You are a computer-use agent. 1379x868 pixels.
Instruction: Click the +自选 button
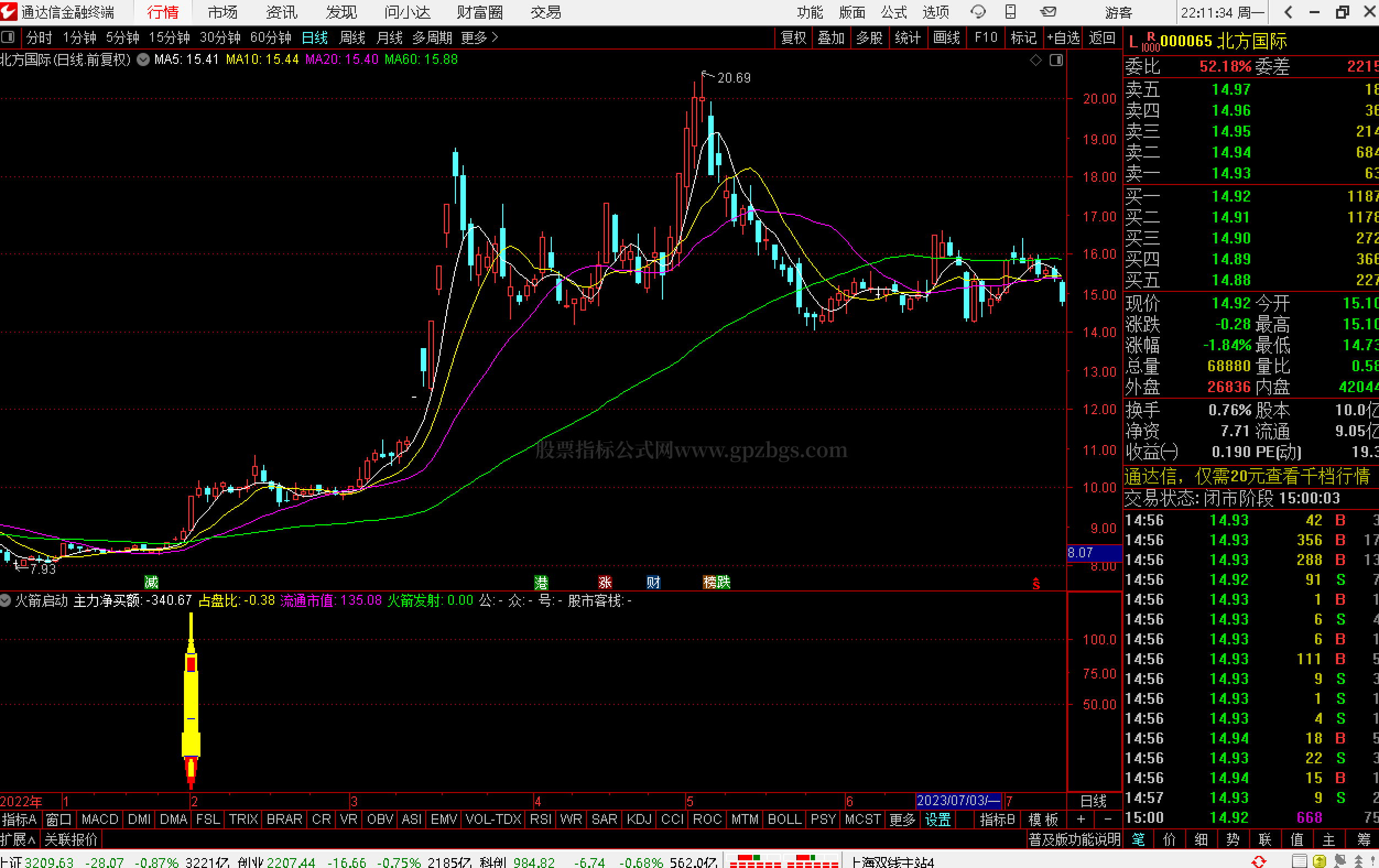click(x=1063, y=38)
